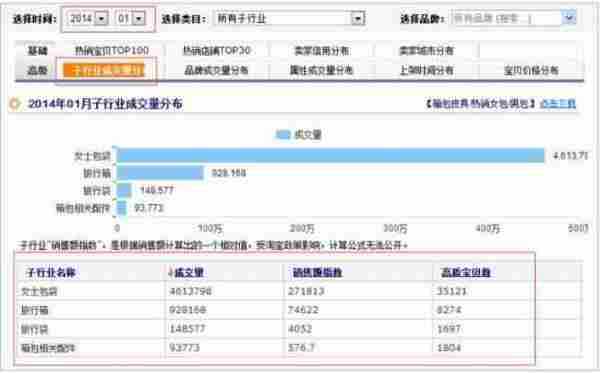Open the 属性成交量分布 tab
600x373 pixels.
coord(321,70)
